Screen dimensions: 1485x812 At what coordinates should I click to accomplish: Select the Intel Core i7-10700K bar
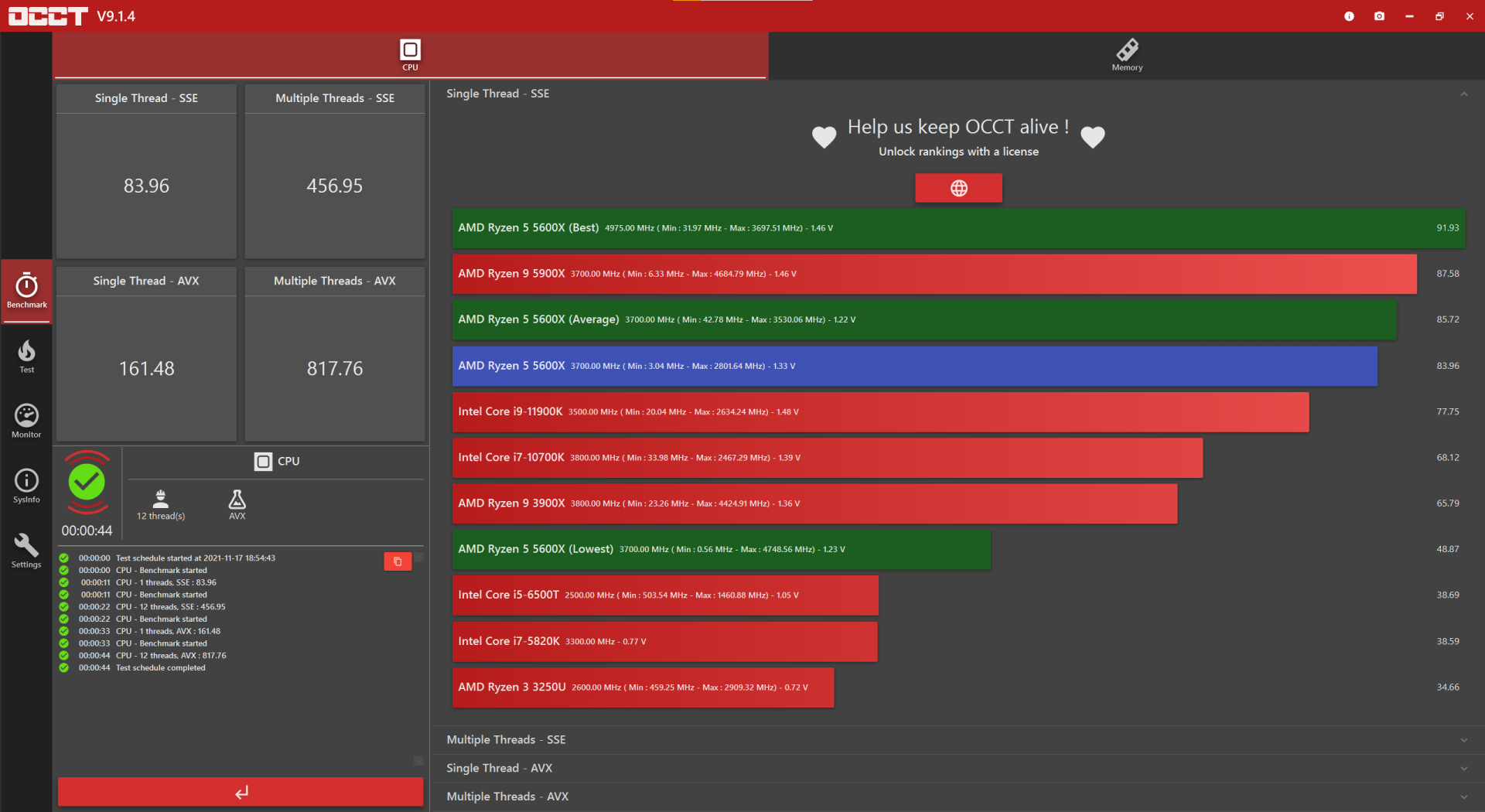(x=828, y=458)
